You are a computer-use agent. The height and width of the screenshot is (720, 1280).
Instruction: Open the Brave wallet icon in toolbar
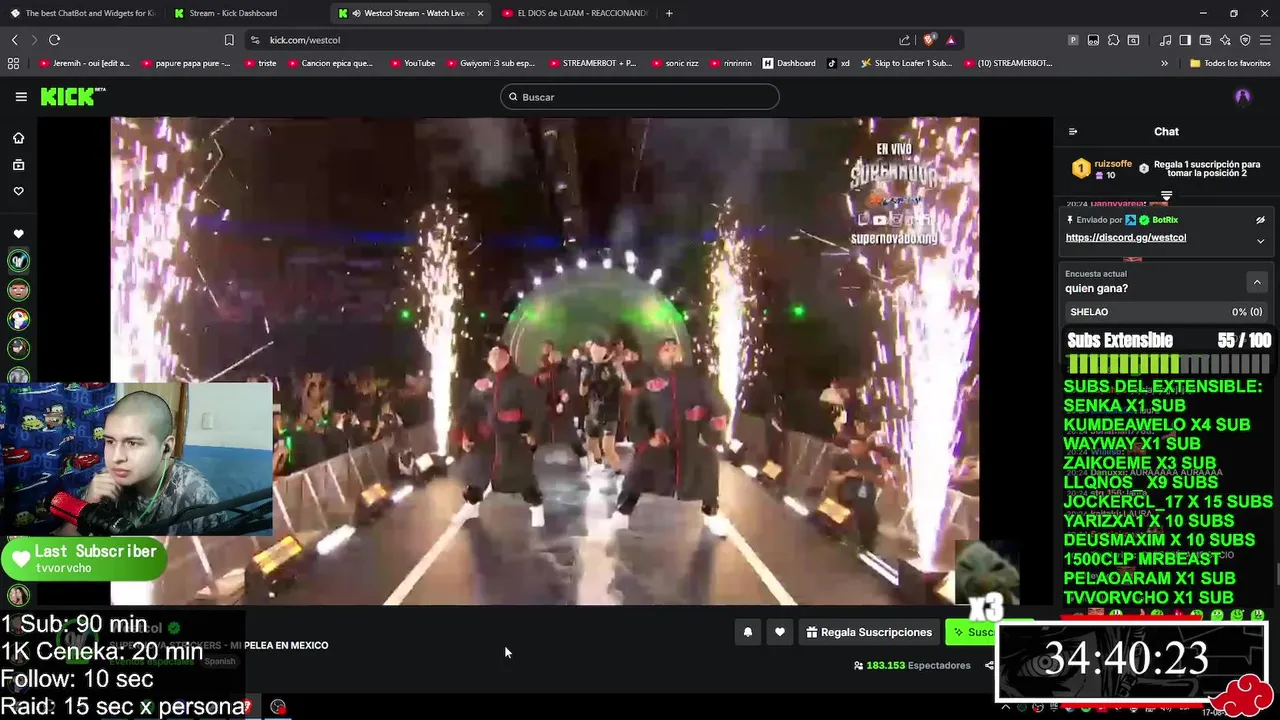(x=1205, y=40)
